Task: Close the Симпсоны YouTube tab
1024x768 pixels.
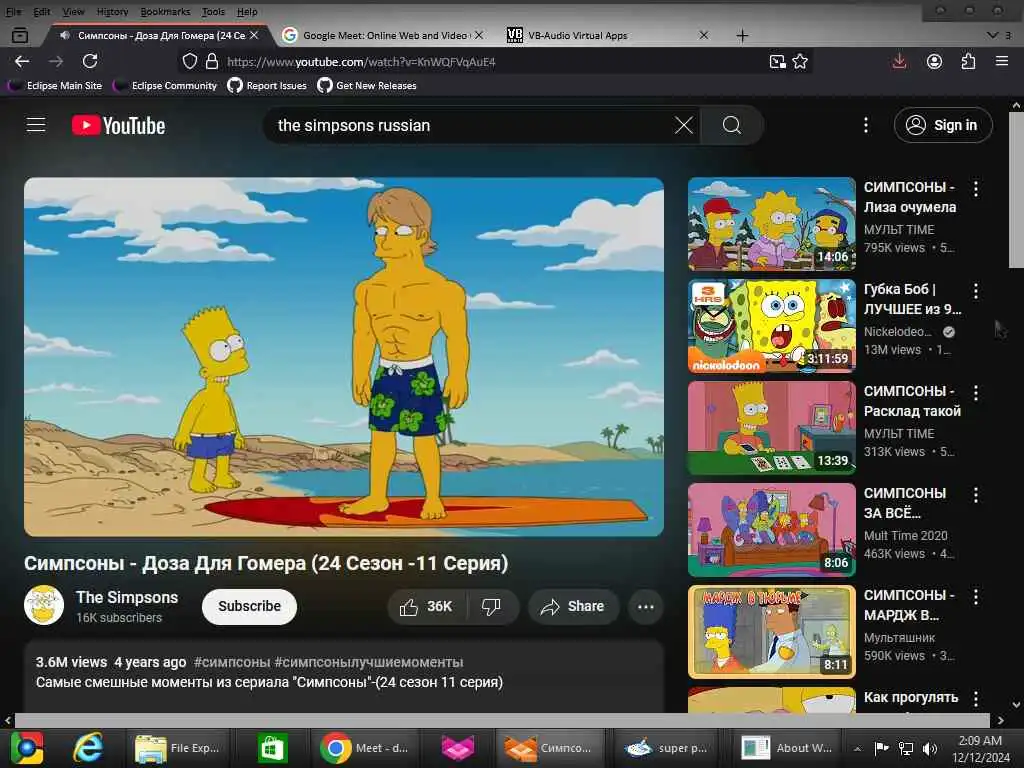Action: pos(254,35)
